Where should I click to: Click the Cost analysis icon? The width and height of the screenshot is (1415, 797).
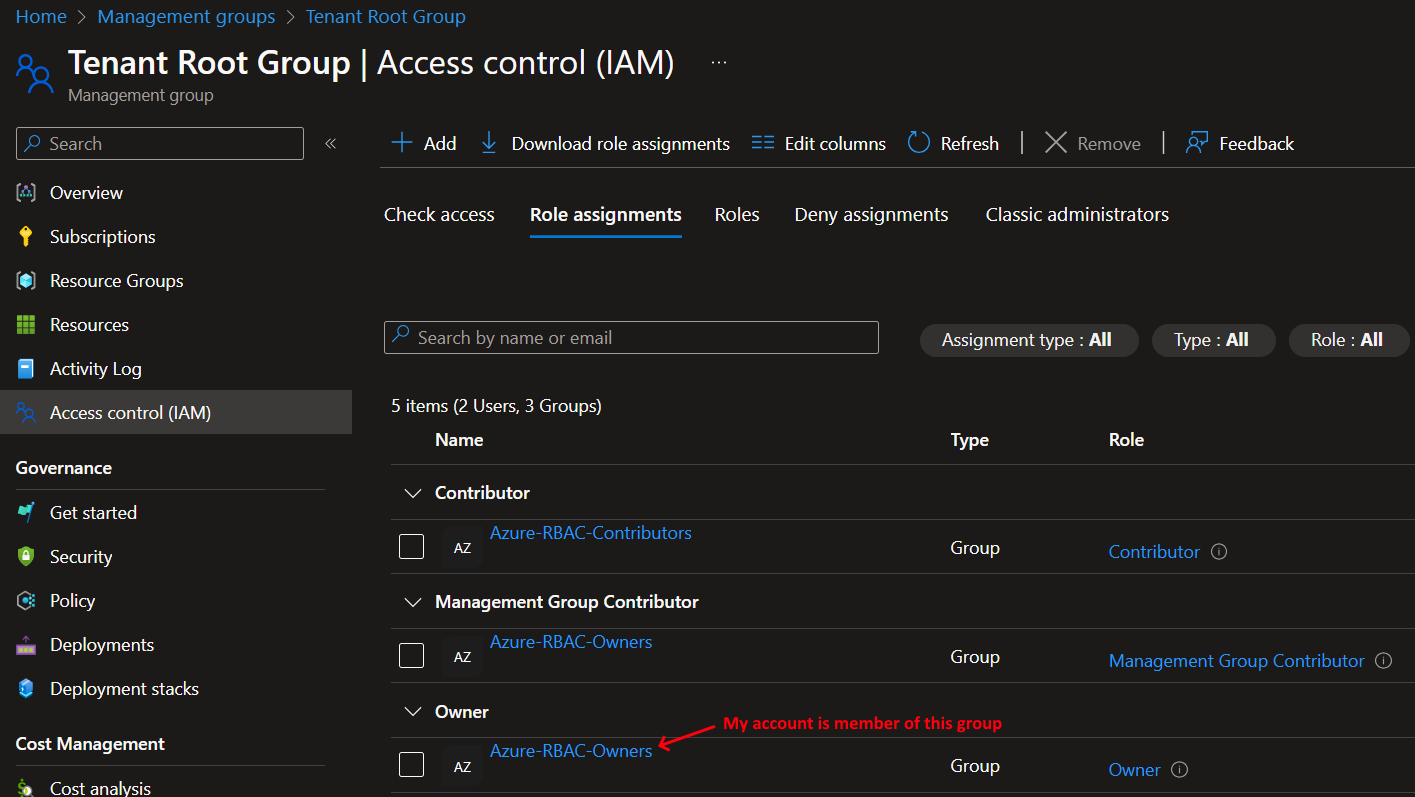[26, 789]
